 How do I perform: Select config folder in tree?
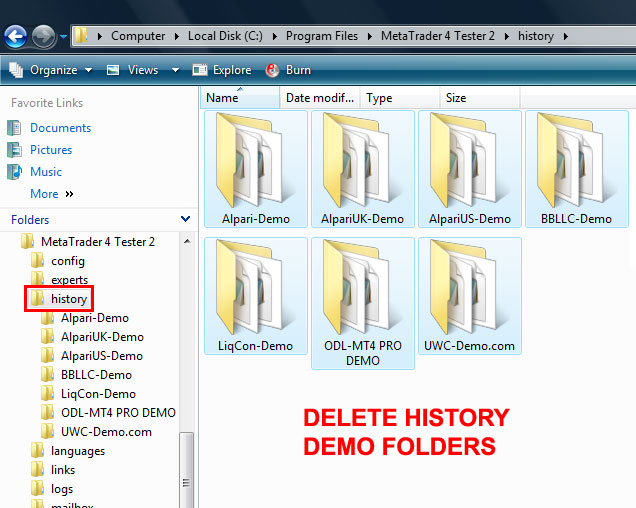click(68, 261)
